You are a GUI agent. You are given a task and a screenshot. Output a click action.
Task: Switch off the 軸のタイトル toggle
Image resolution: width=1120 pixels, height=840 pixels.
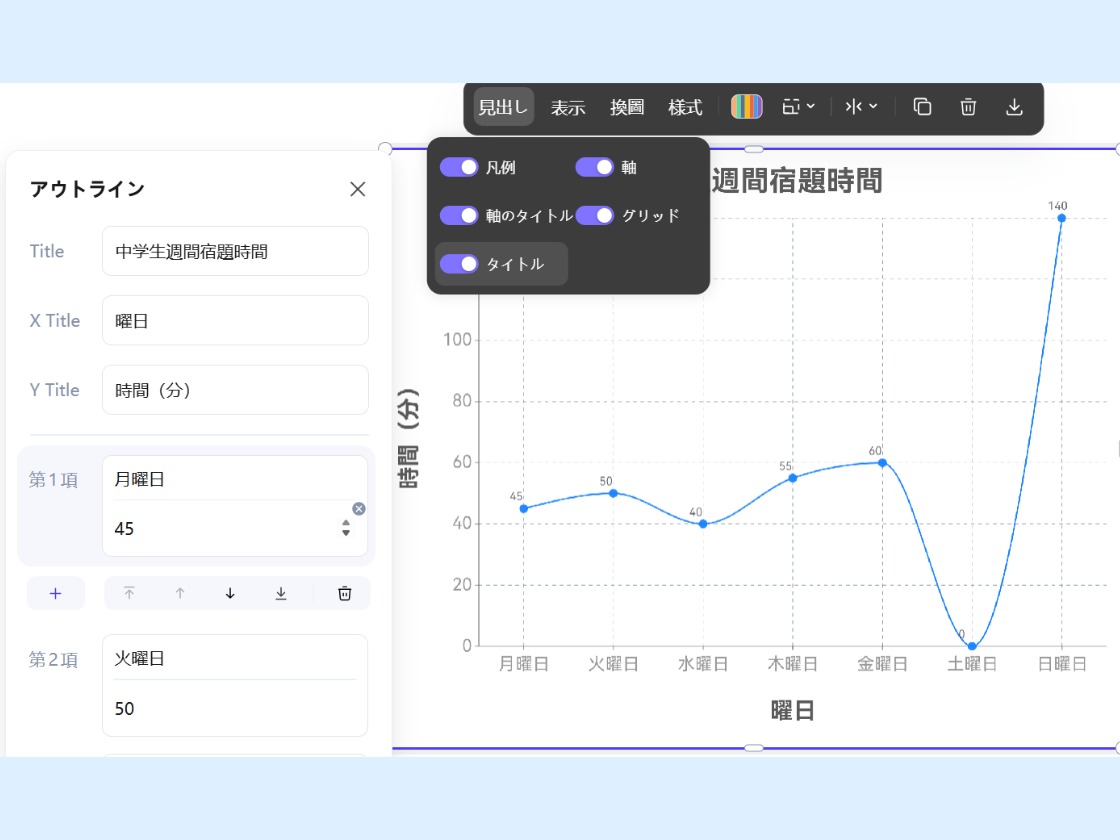(459, 215)
